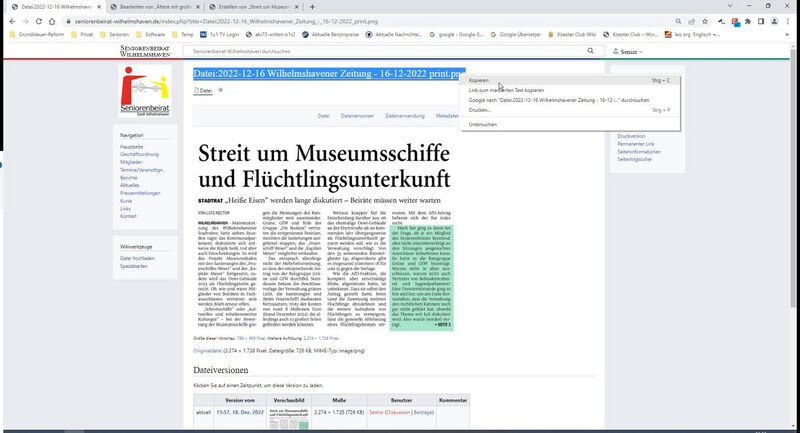Image resolution: width=800 pixels, height=433 pixels.
Task: Open the Pressemitteilungen sidebar link
Action: click(143, 193)
